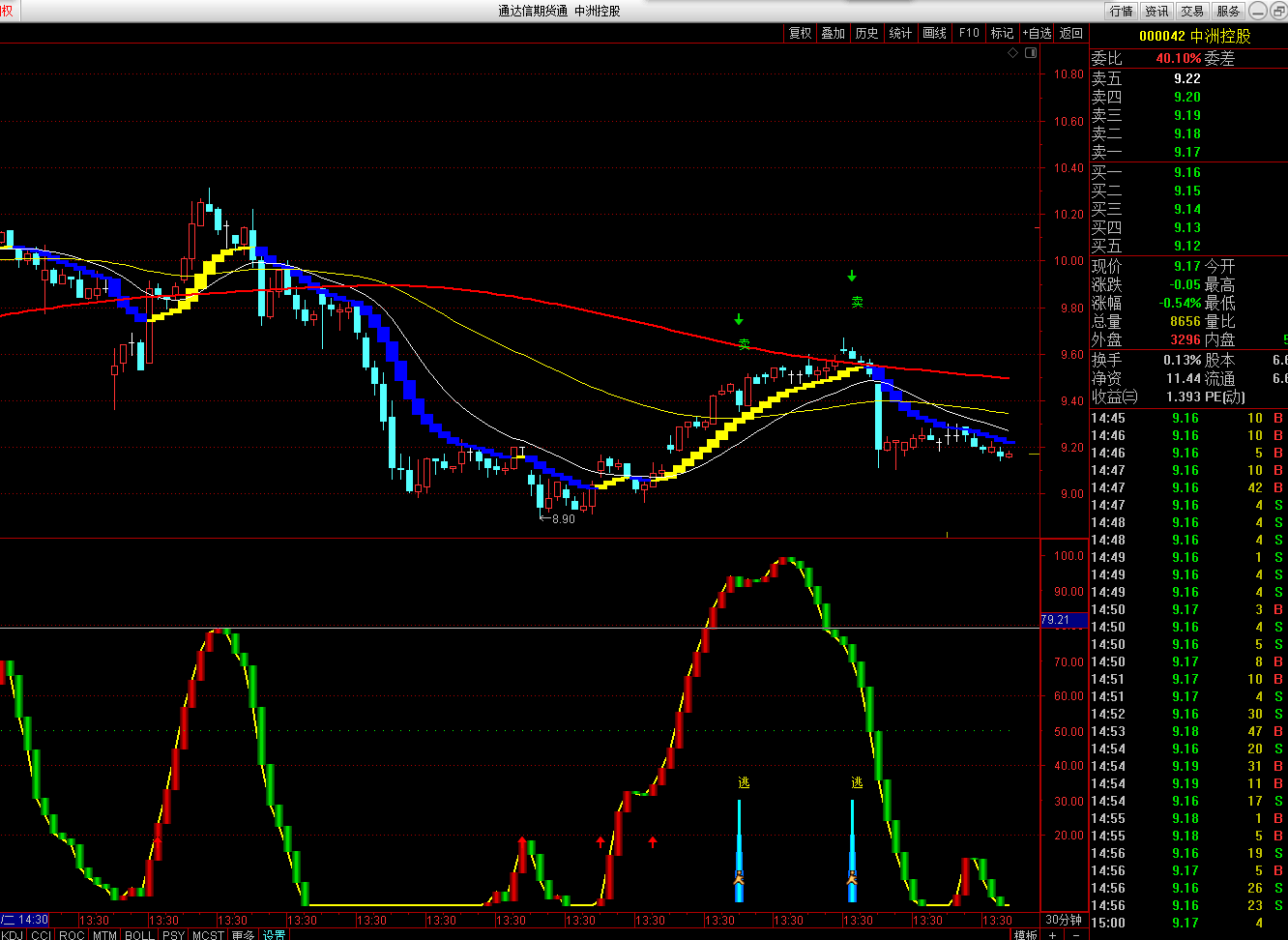1288x940 pixels.
Task: Switch indicator to BOLL tab
Action: pos(139,935)
